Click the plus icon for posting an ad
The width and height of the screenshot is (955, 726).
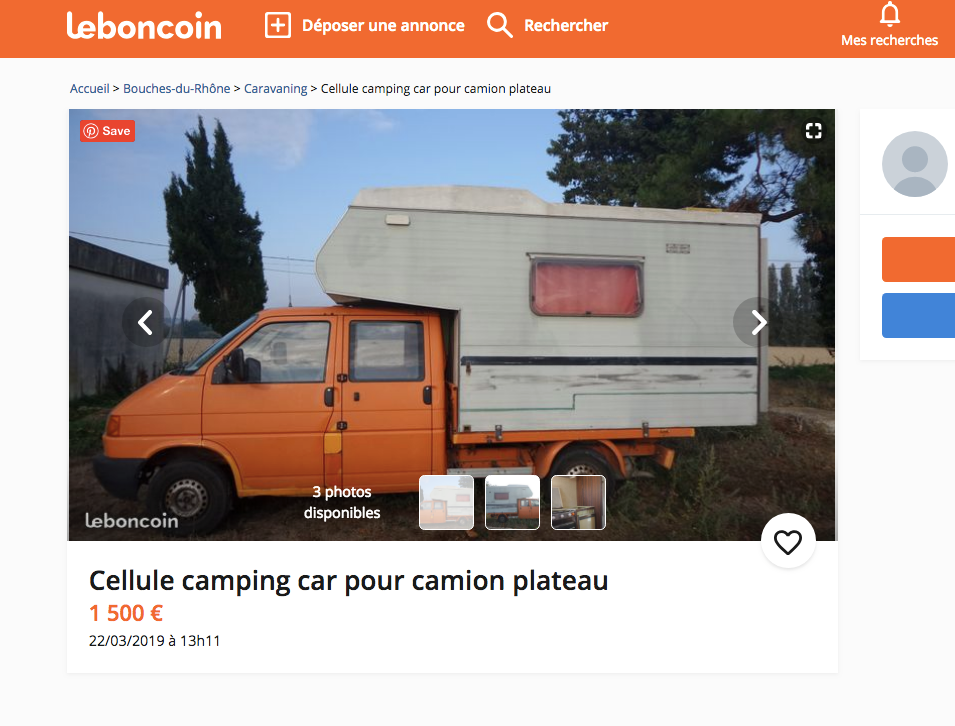(278, 26)
